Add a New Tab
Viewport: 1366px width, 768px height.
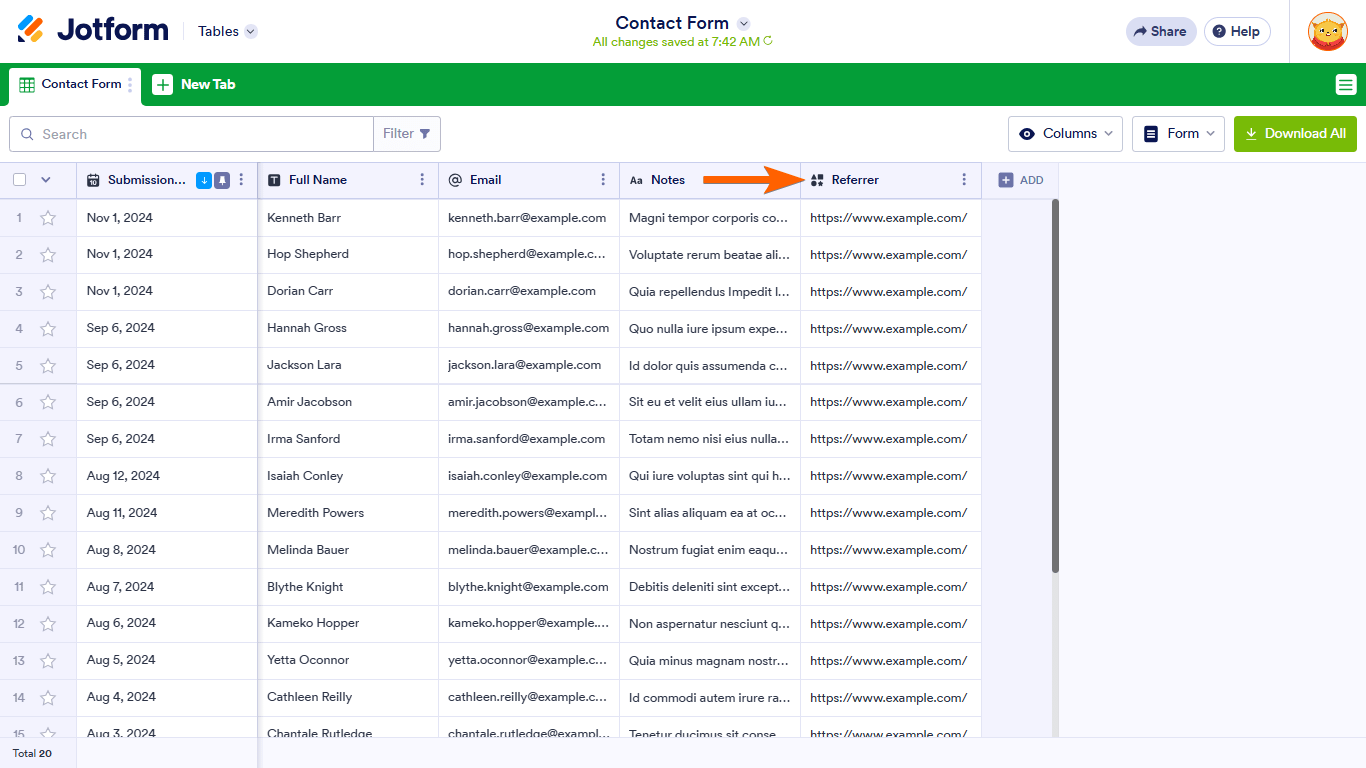click(x=194, y=85)
